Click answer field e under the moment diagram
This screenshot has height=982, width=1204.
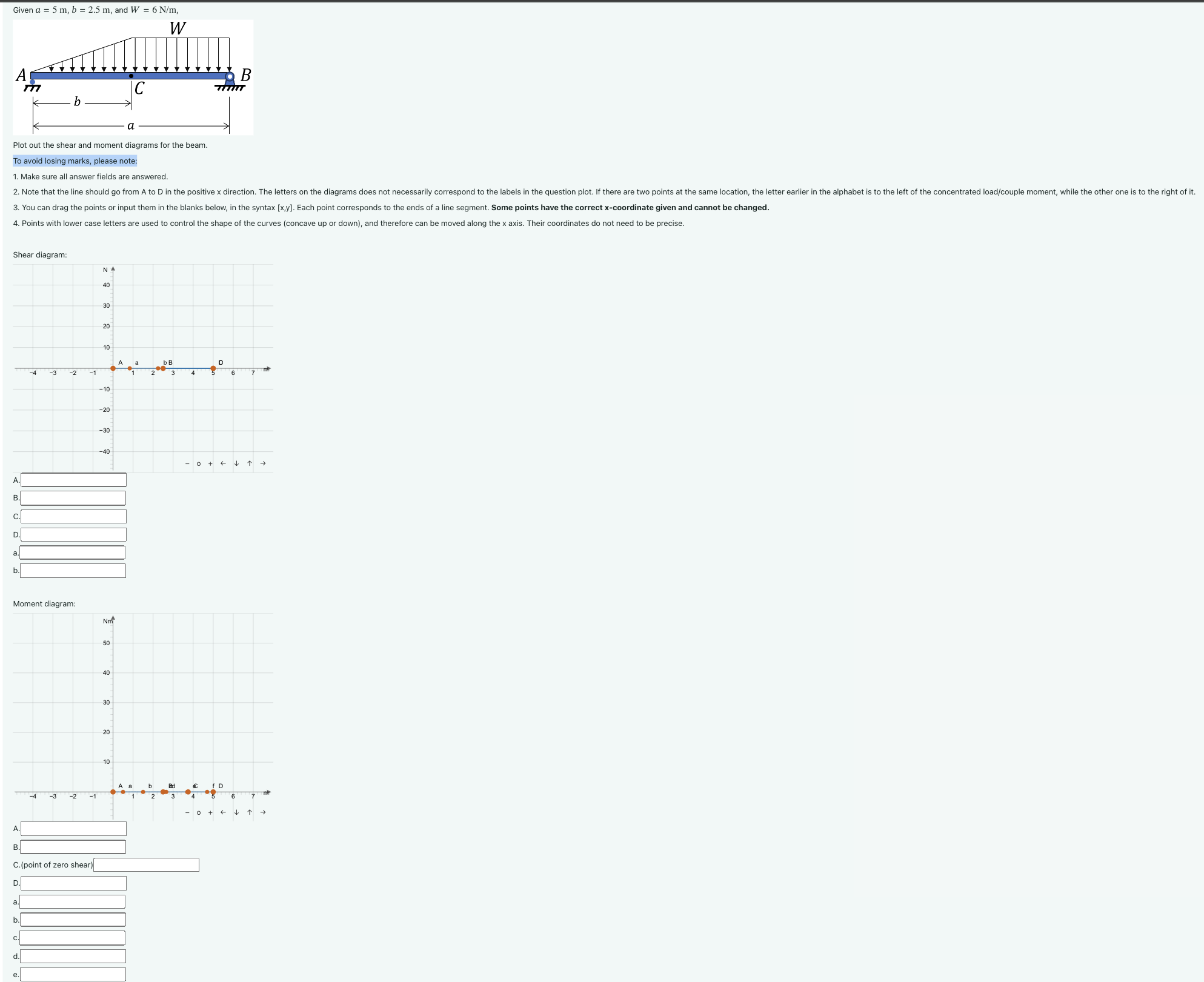pos(73,974)
